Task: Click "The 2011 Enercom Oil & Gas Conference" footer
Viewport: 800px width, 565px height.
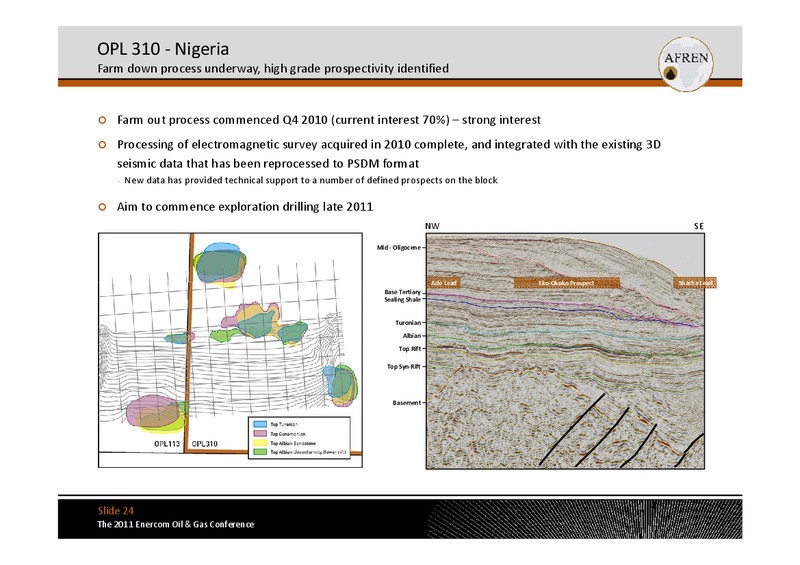Action: tap(176, 524)
